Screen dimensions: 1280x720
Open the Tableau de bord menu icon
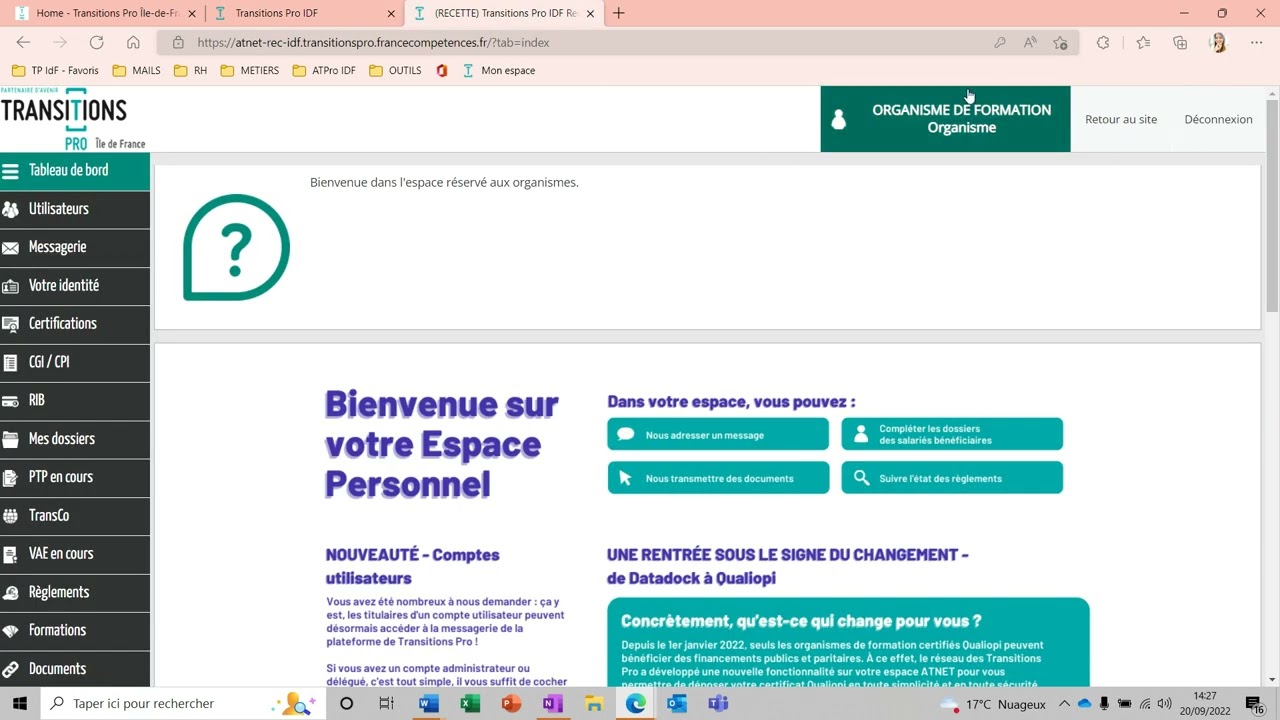(x=11, y=171)
